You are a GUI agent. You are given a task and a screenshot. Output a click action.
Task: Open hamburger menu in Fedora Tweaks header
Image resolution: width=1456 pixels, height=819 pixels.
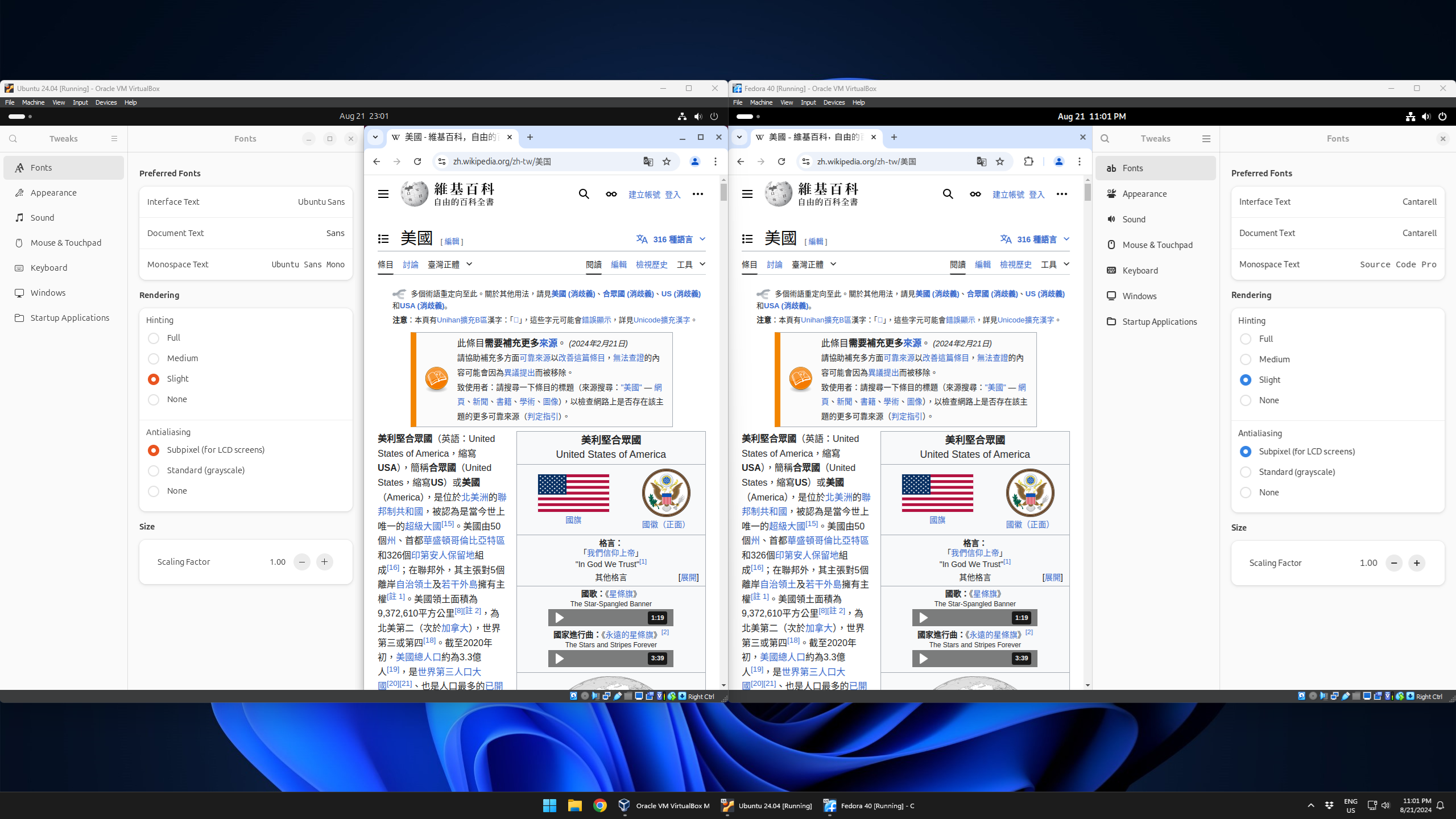[x=1206, y=139]
